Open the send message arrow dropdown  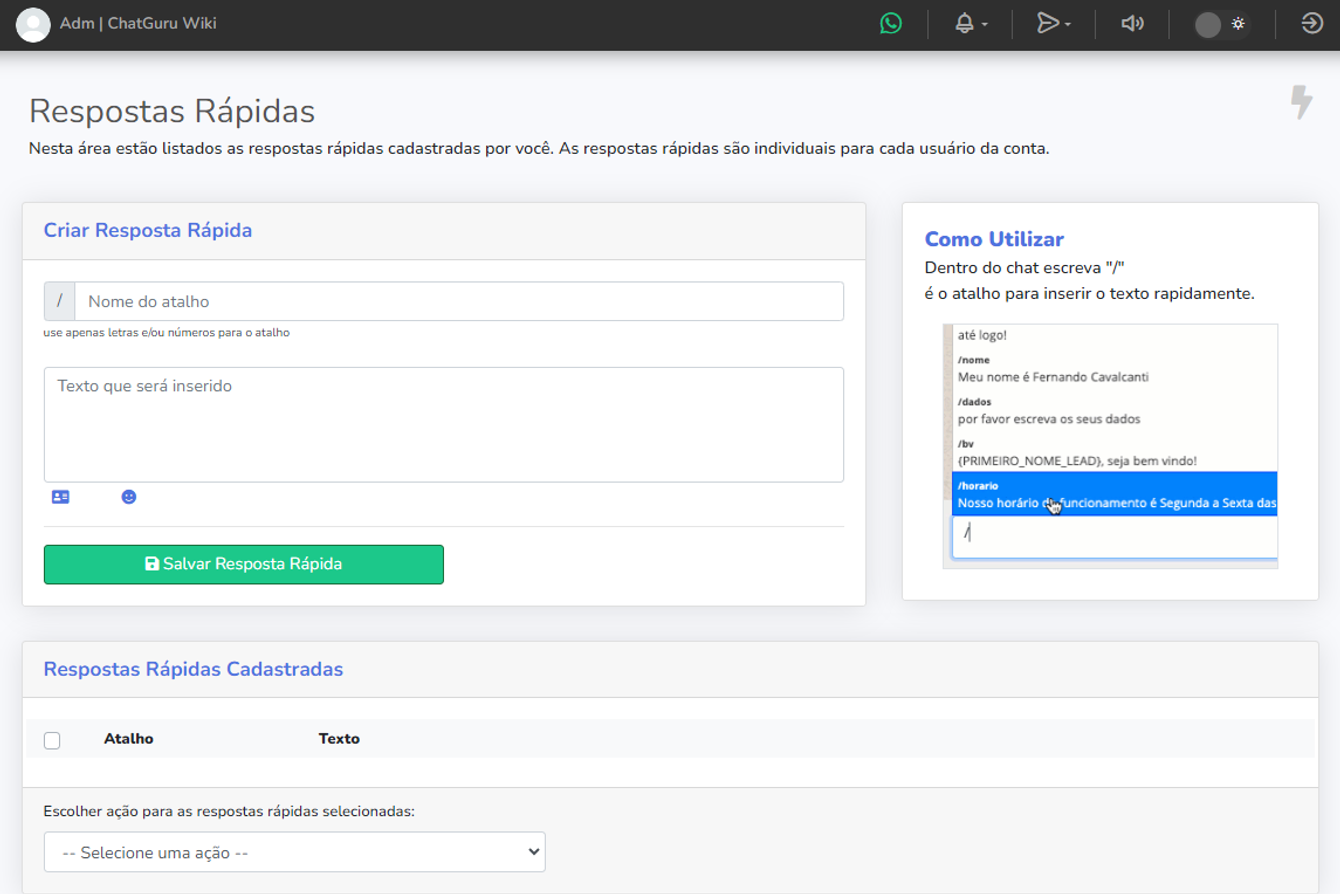[x=1053, y=23]
